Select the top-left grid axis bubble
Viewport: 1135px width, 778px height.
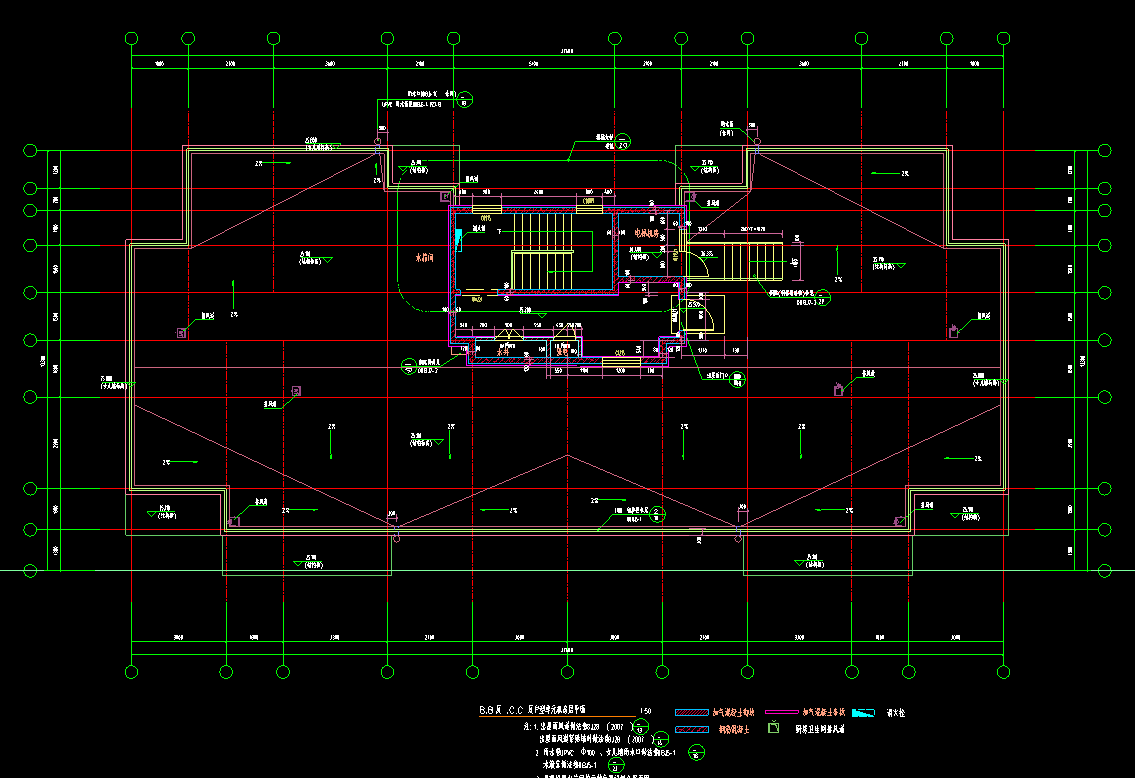131,38
